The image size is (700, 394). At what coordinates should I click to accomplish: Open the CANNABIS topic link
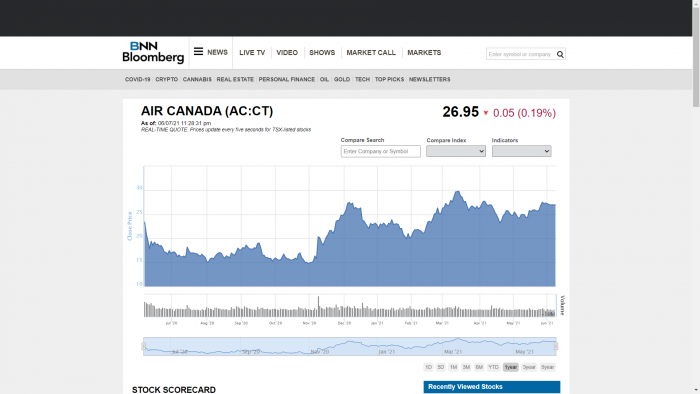point(197,79)
